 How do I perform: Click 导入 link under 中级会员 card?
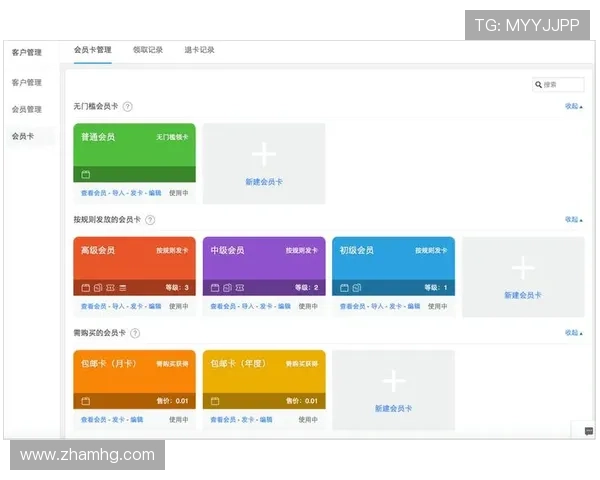(248, 306)
